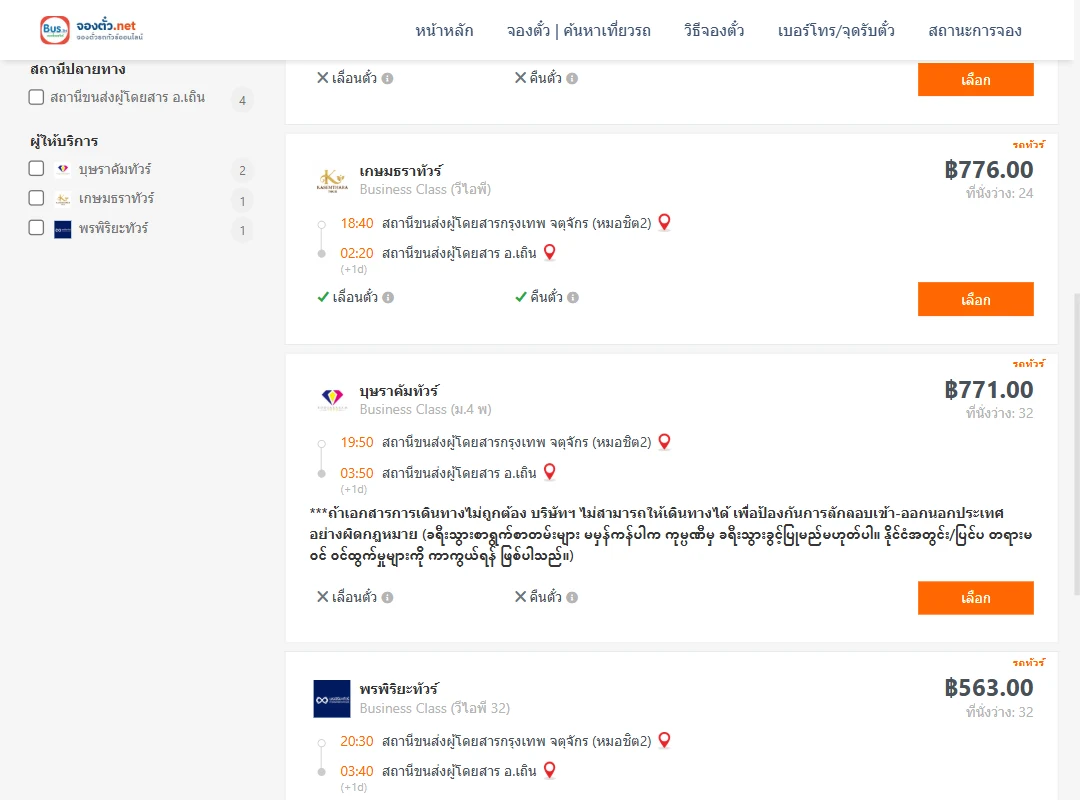Click the พรพิริยะทัวร์ logo in filter list
The width and height of the screenshot is (1080, 800).
[63, 229]
